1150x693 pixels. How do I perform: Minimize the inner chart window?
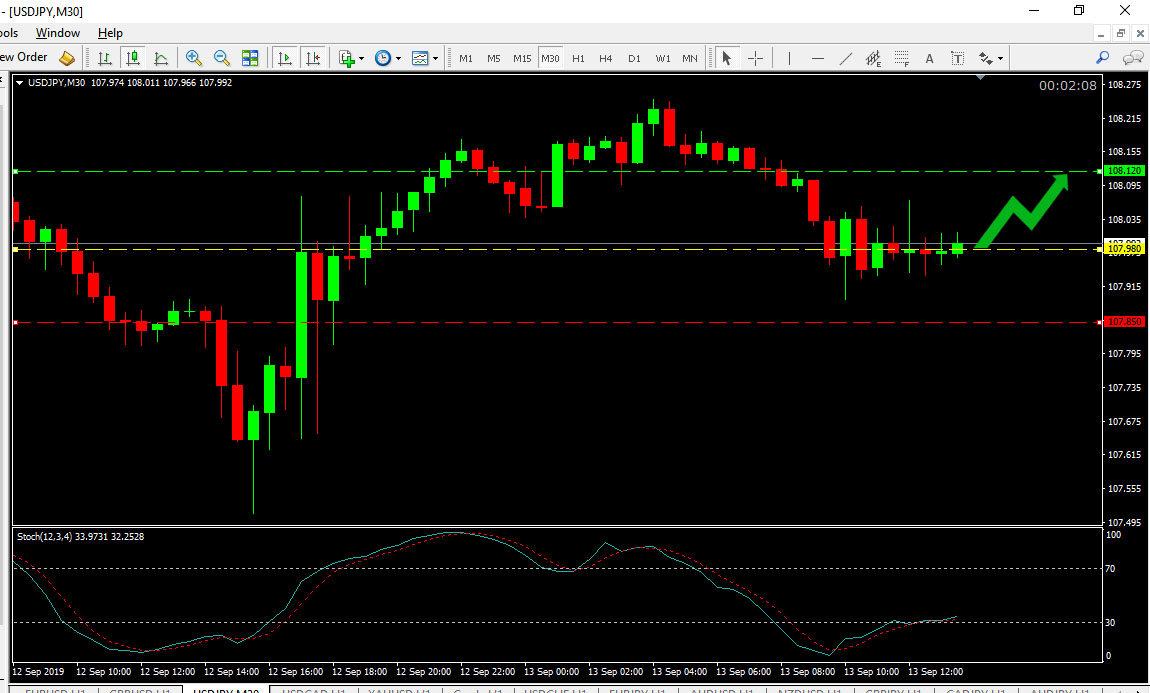pos(1102,33)
